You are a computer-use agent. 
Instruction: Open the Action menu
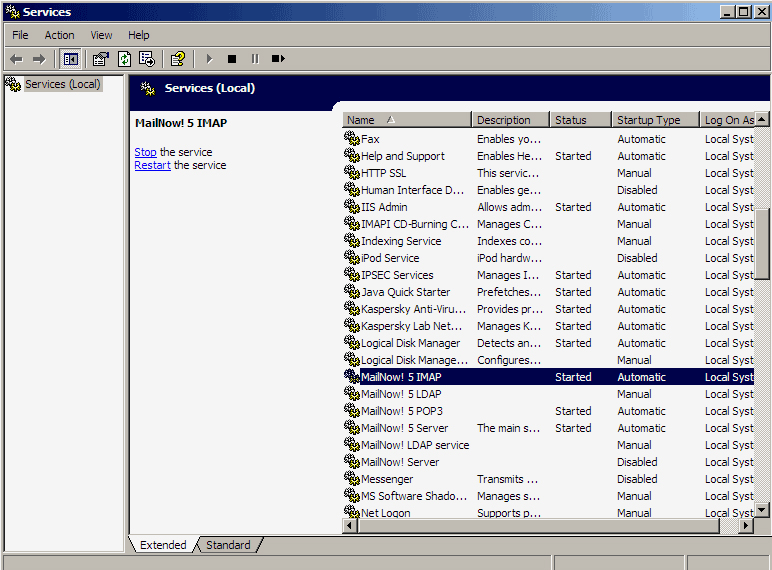(60, 35)
